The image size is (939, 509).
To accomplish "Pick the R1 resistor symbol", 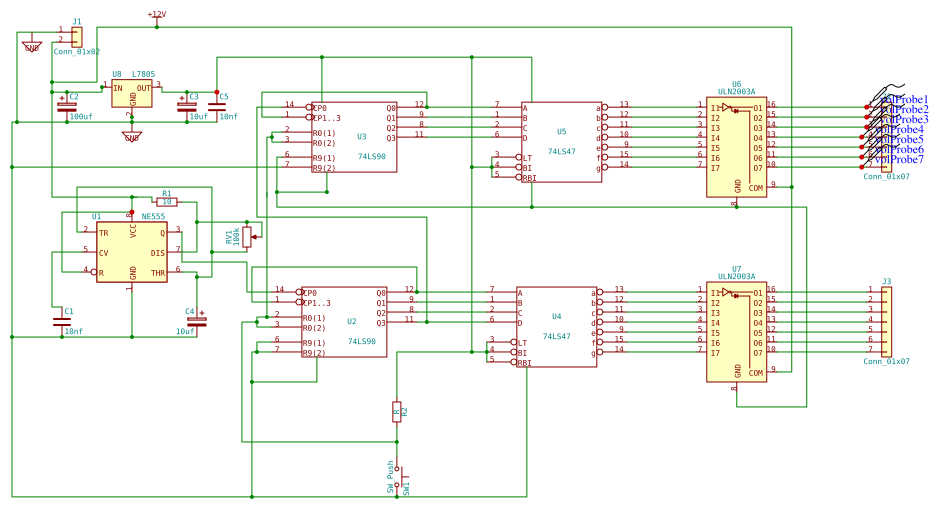I will click(x=166, y=202).
